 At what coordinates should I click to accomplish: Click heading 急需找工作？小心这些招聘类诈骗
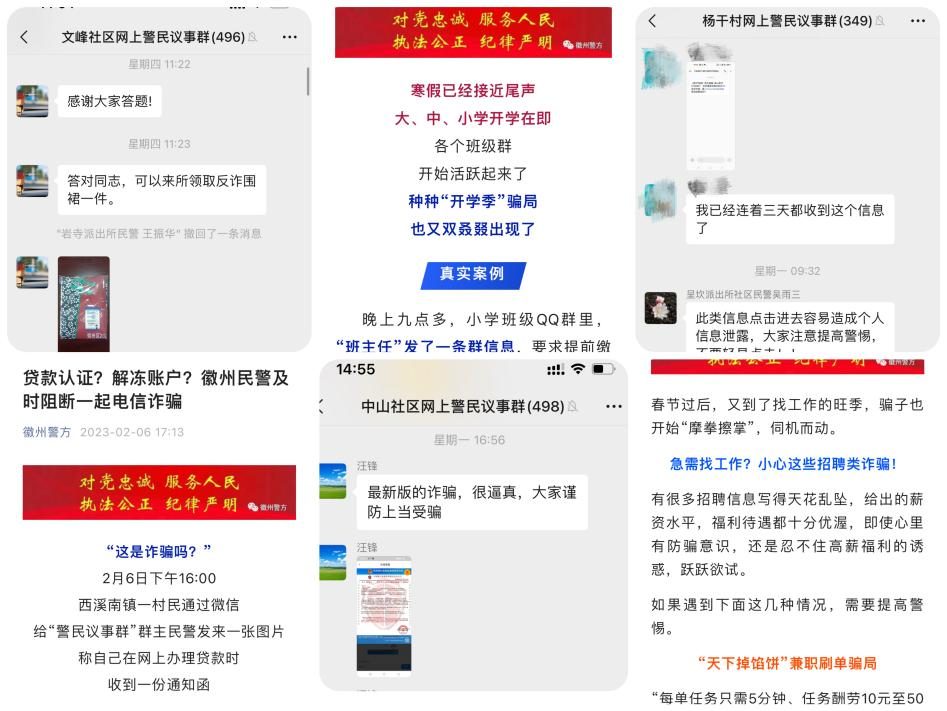[x=783, y=464]
